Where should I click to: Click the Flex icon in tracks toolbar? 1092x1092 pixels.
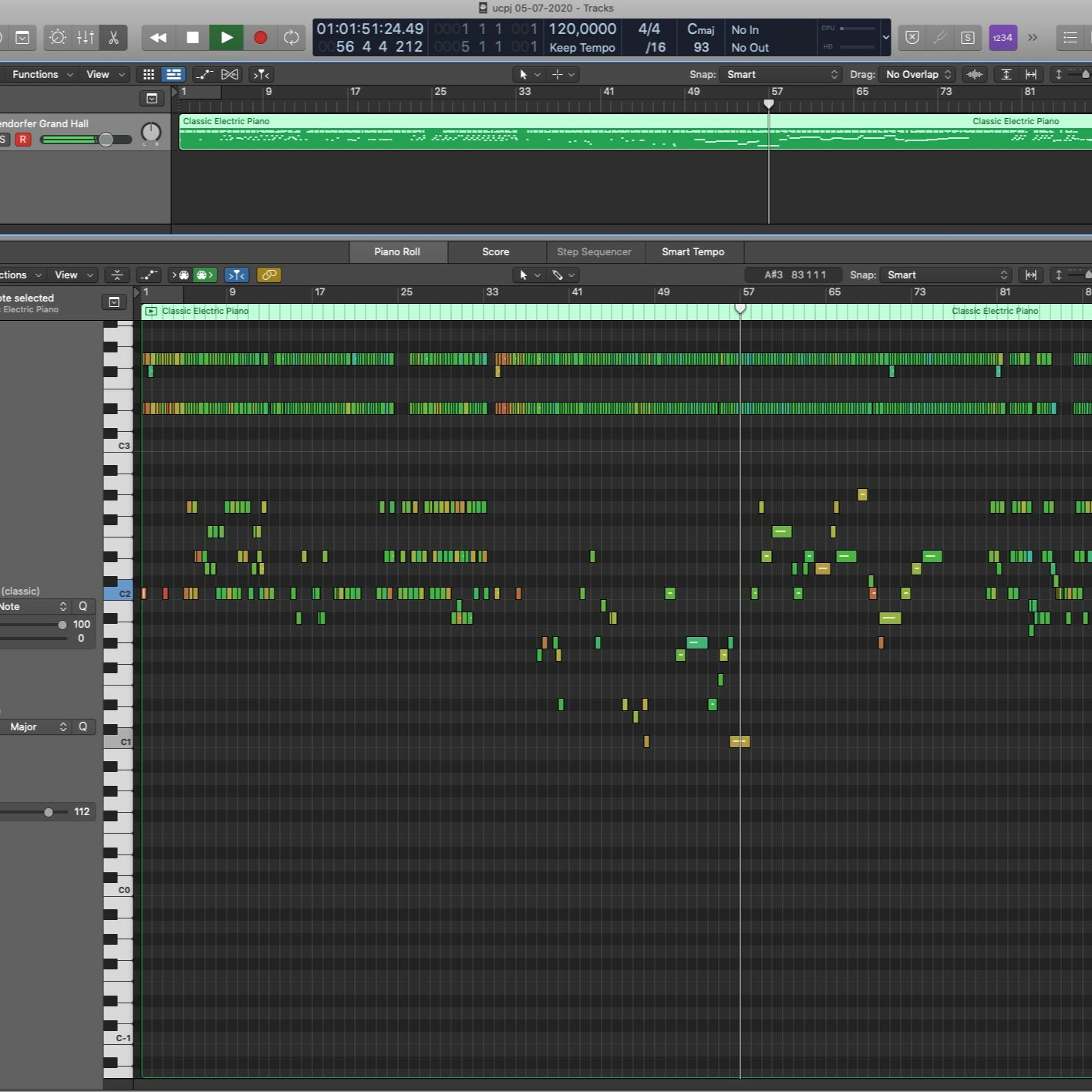pyautogui.click(x=230, y=75)
